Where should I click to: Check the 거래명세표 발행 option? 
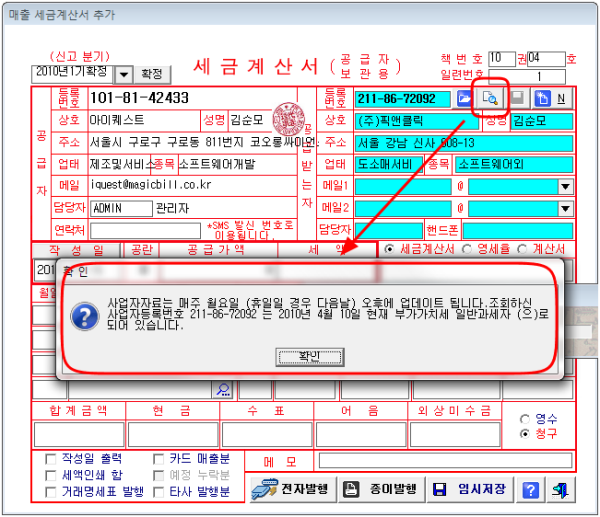tap(52, 492)
